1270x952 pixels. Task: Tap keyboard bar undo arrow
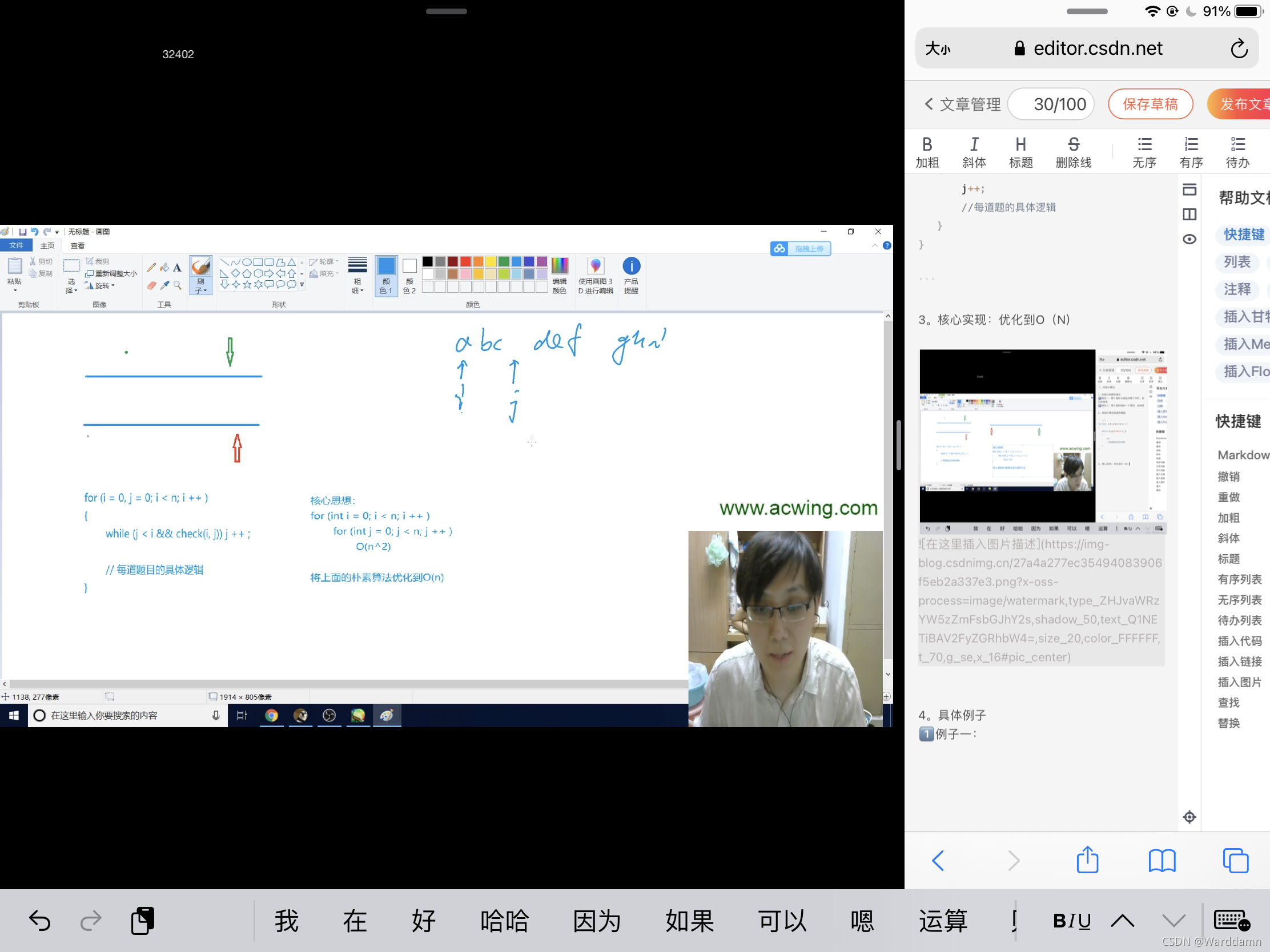pyautogui.click(x=39, y=921)
